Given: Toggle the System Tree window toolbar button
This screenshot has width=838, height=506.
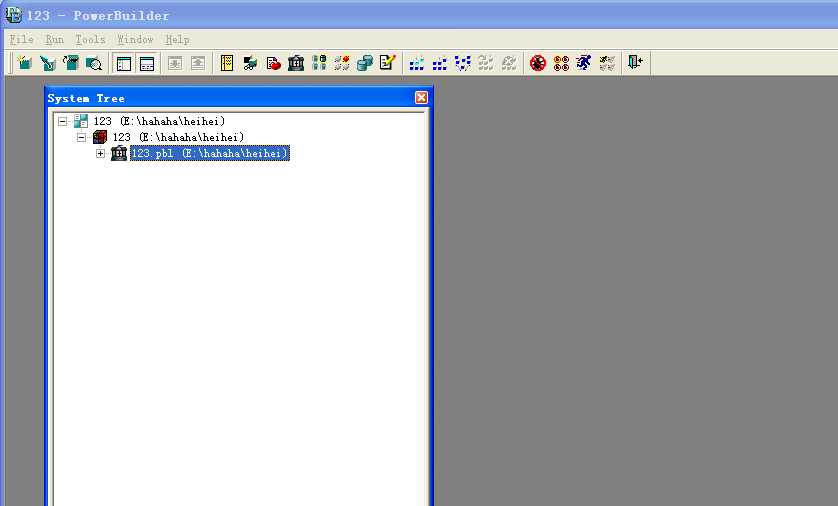Looking at the screenshot, I should point(124,64).
